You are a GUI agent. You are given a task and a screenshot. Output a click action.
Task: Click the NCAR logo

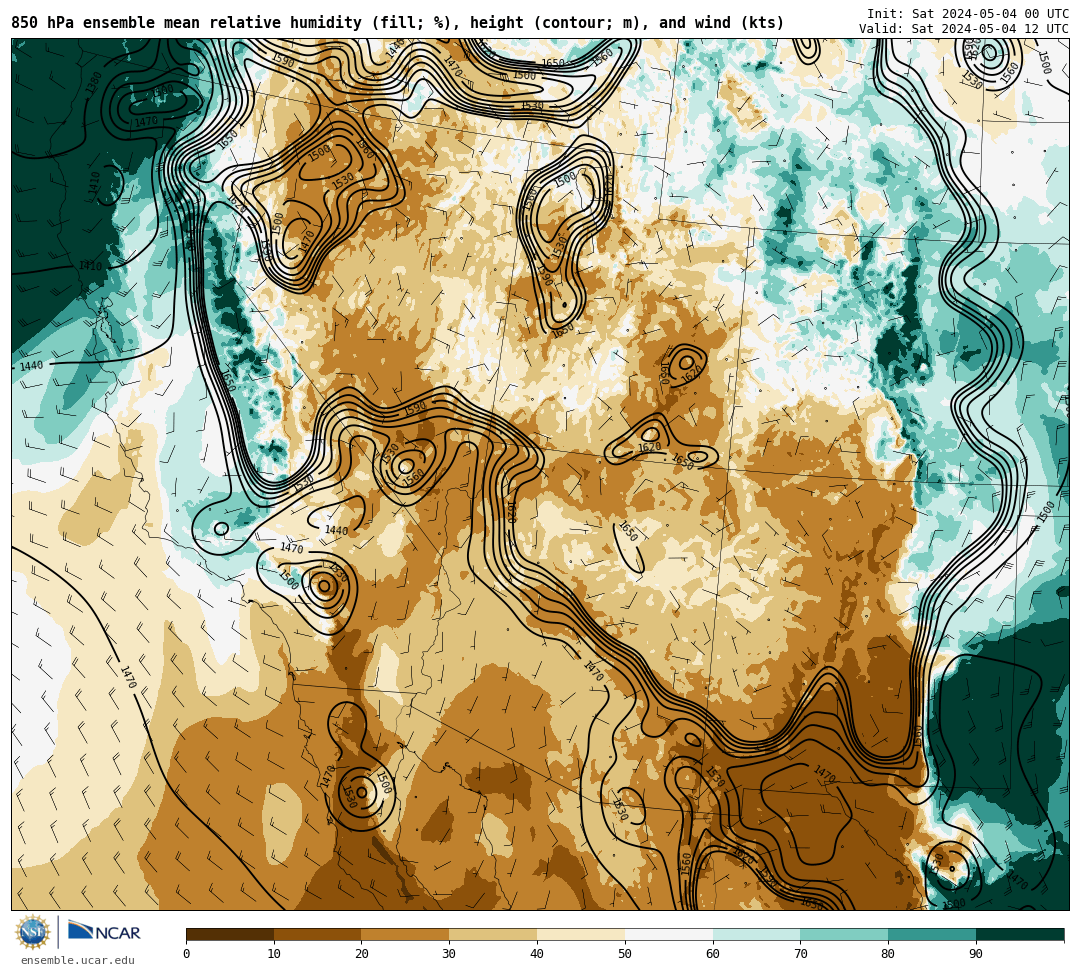(105, 932)
